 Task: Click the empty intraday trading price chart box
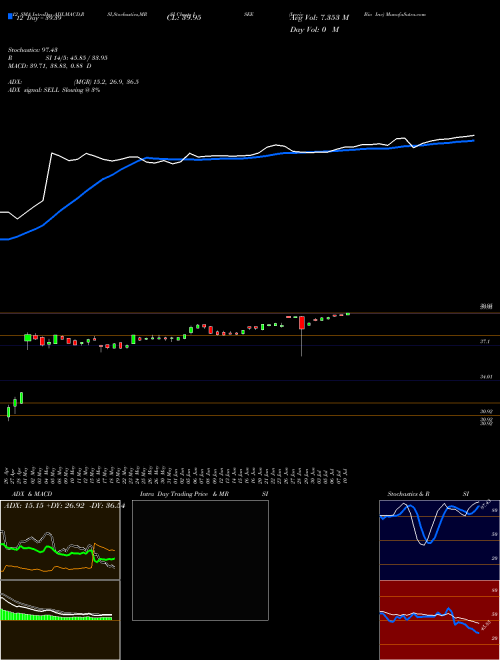click(200, 560)
